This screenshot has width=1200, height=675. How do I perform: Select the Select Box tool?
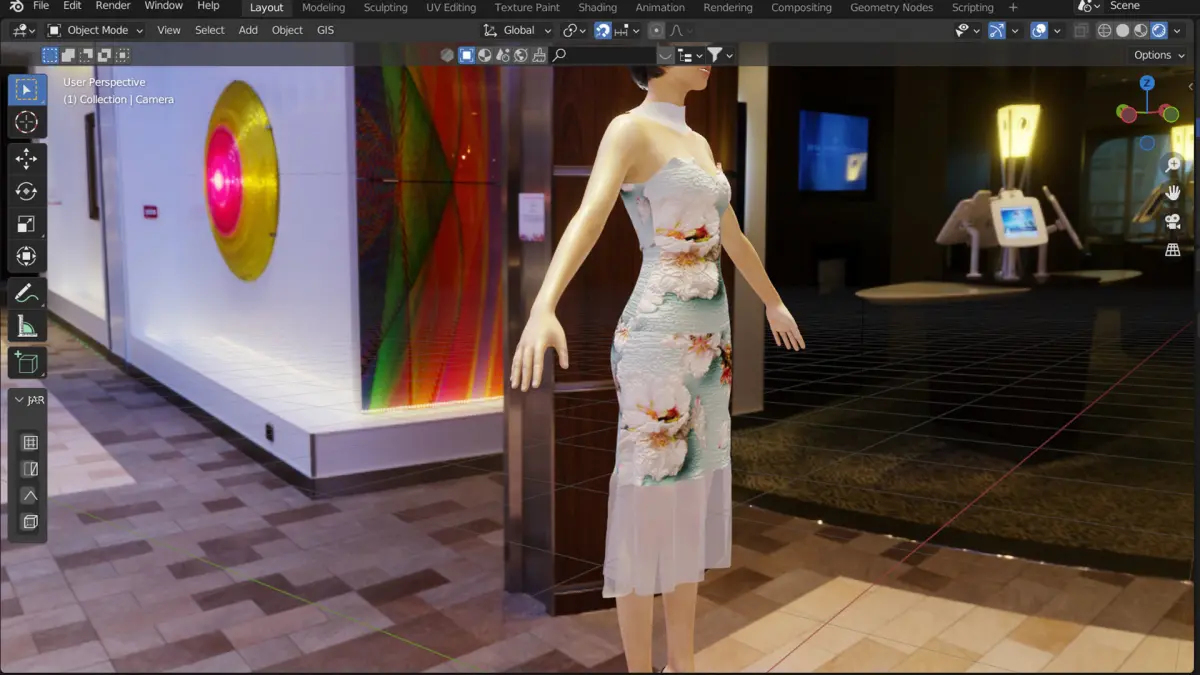point(27,90)
